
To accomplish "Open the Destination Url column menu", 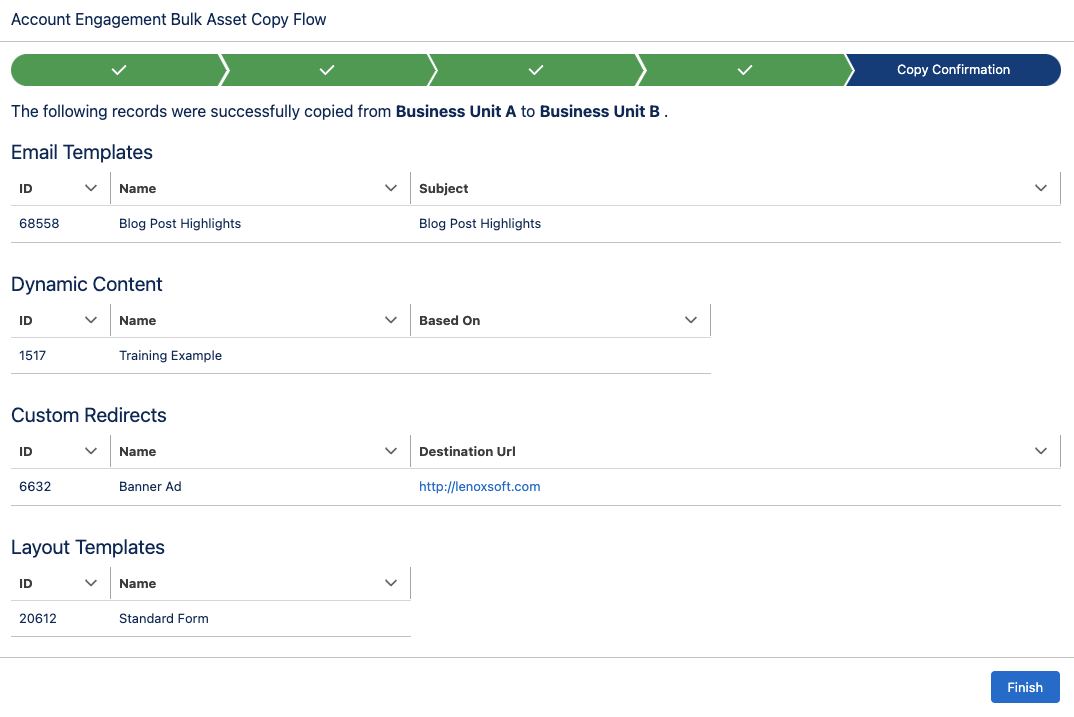I will point(1041,451).
